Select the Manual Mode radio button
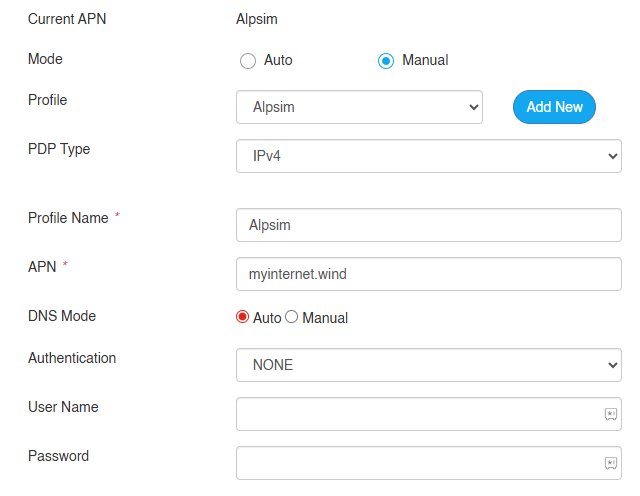The height and width of the screenshot is (496, 640). point(386,60)
